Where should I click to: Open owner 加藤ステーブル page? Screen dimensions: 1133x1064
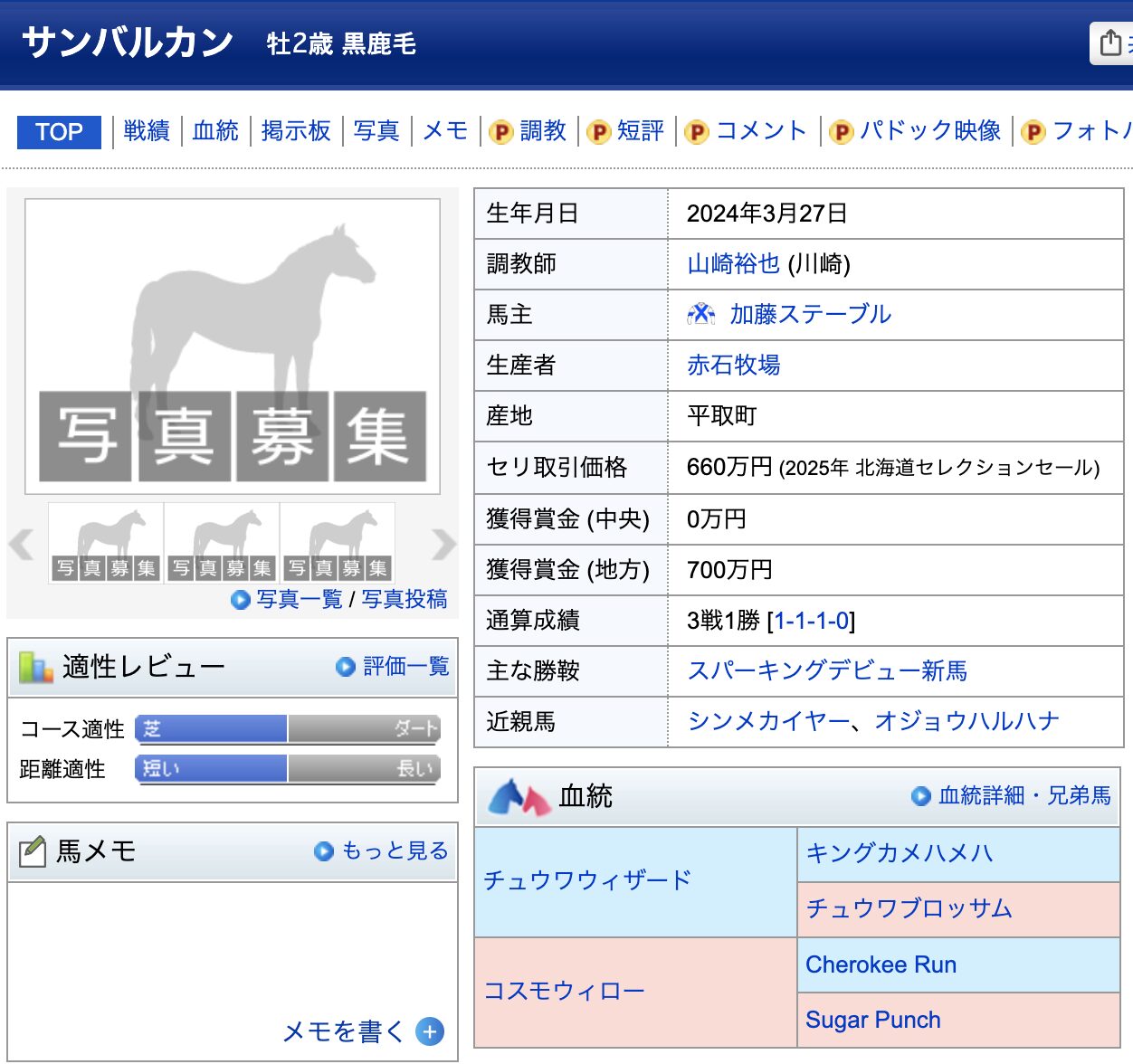(x=811, y=315)
